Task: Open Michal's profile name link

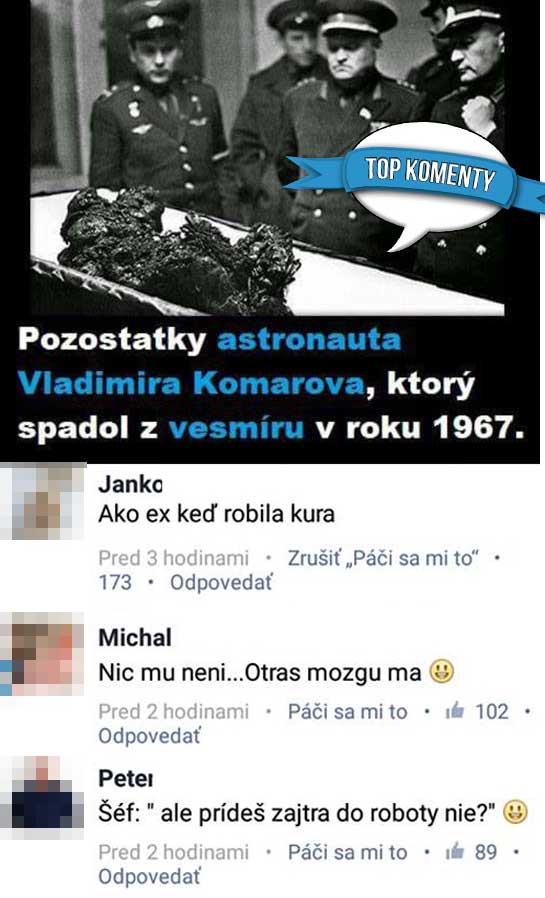Action: point(135,637)
